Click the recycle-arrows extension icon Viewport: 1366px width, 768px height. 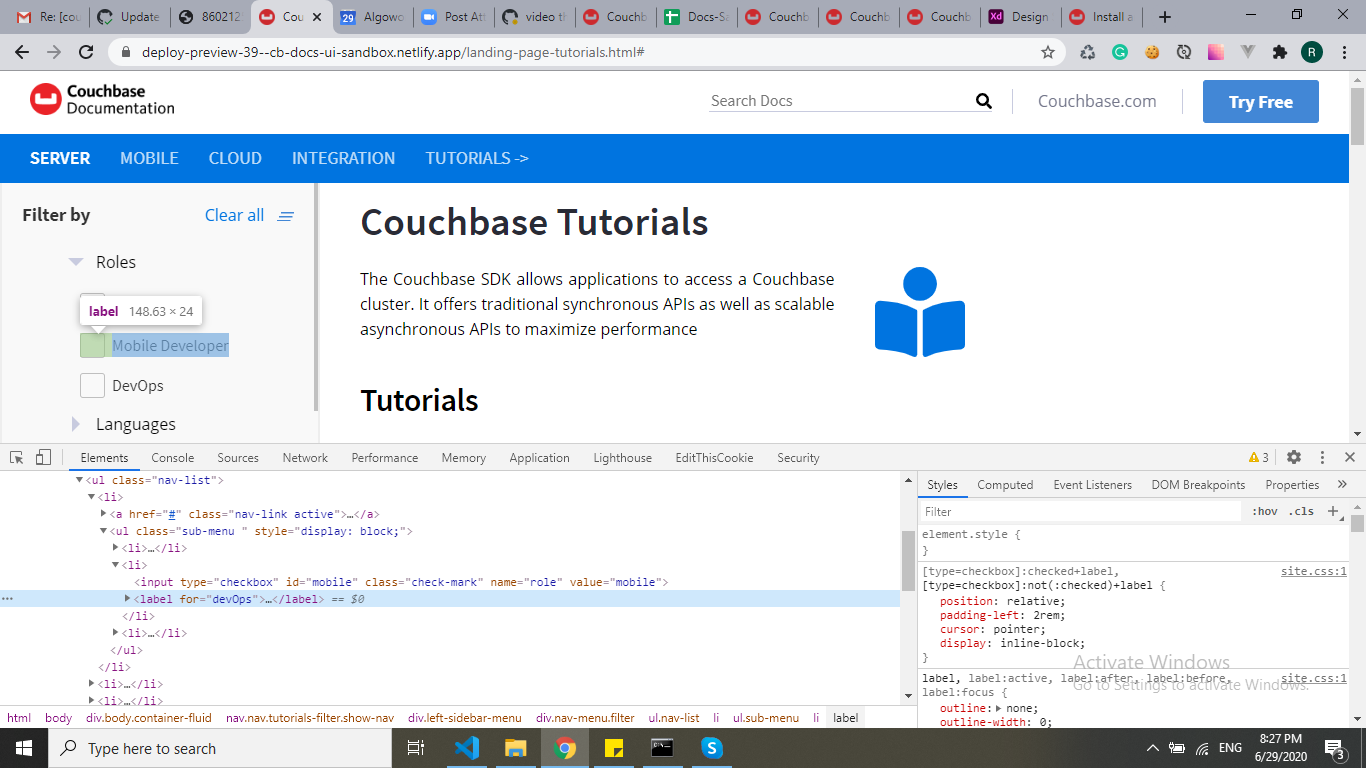point(1088,52)
